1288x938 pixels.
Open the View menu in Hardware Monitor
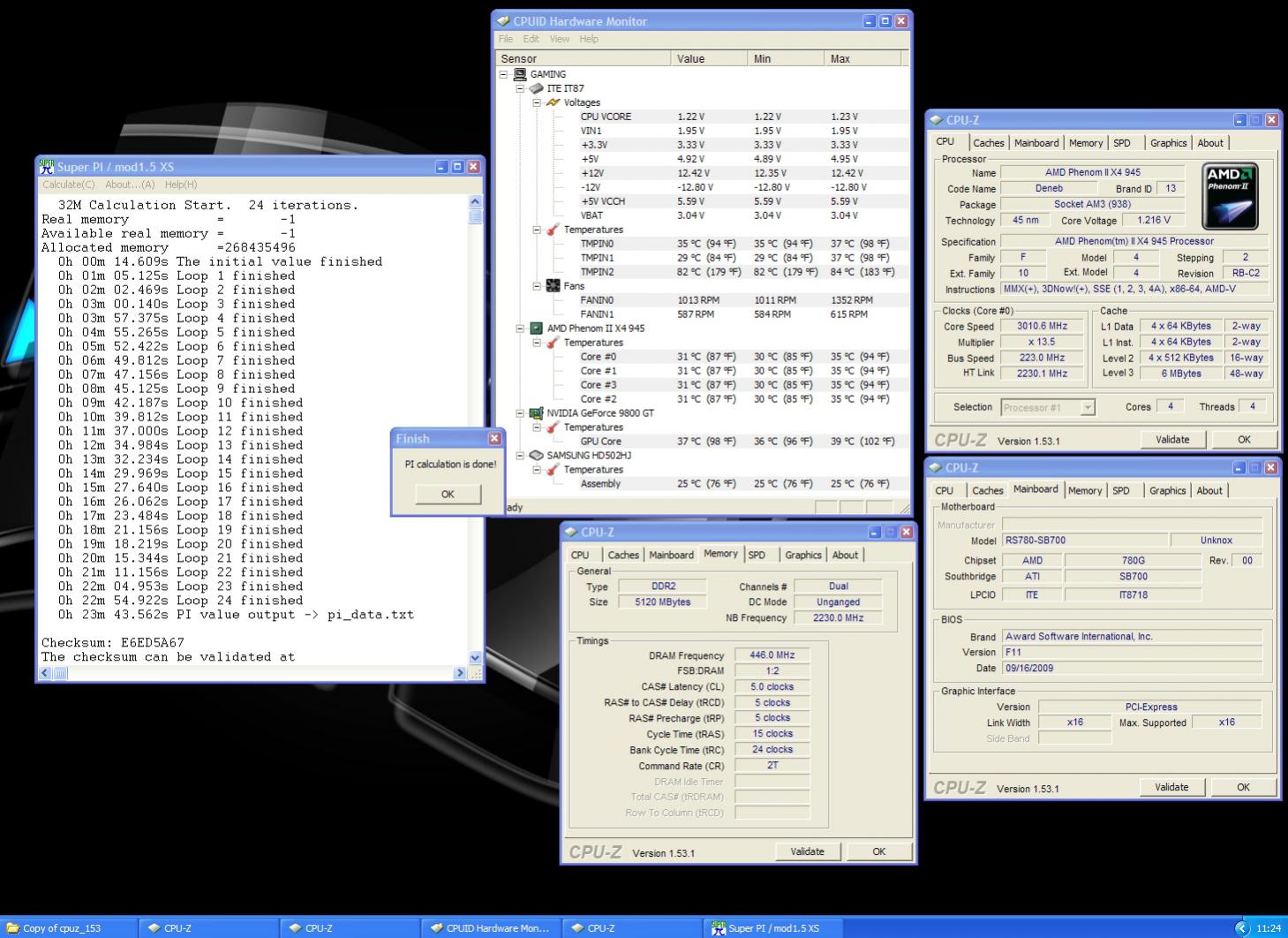click(559, 39)
